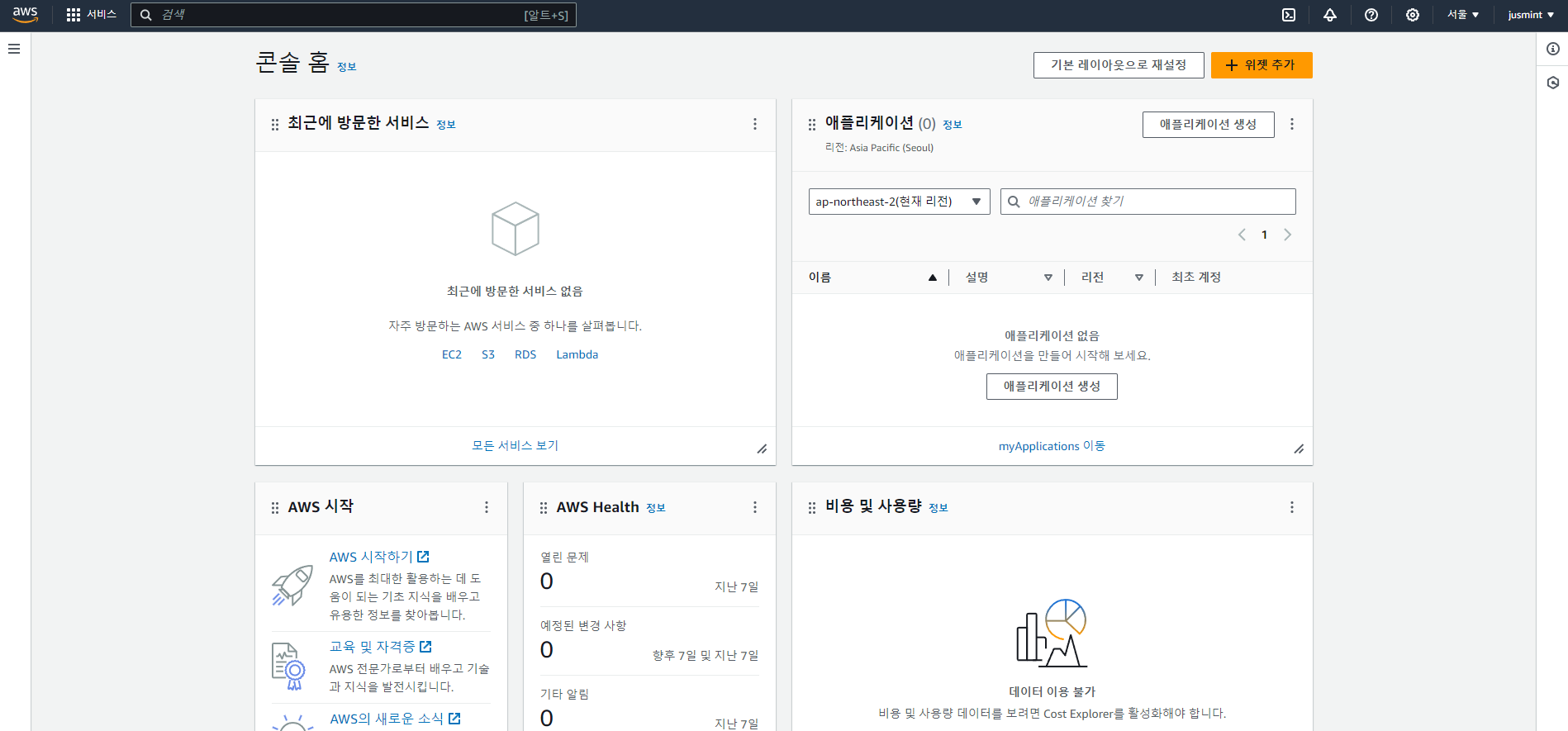Open the ap-northeast-2 region selector
Screen dimensions: 1568x731
point(900,202)
